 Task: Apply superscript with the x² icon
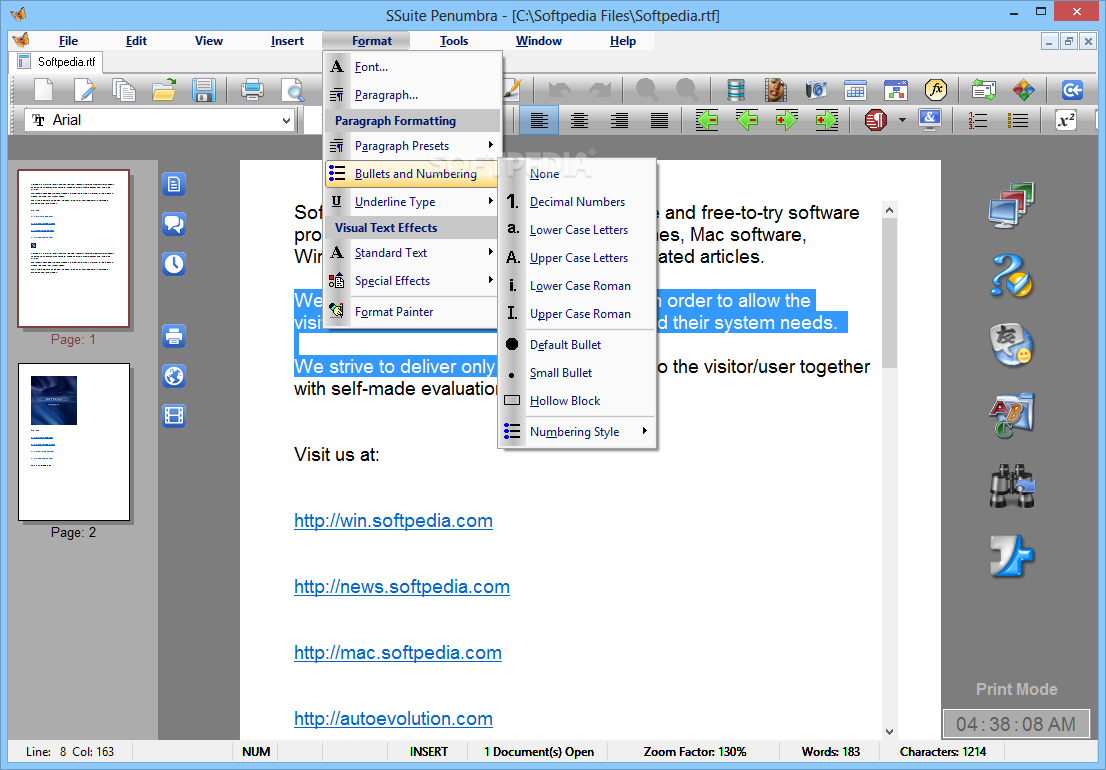[x=1066, y=121]
